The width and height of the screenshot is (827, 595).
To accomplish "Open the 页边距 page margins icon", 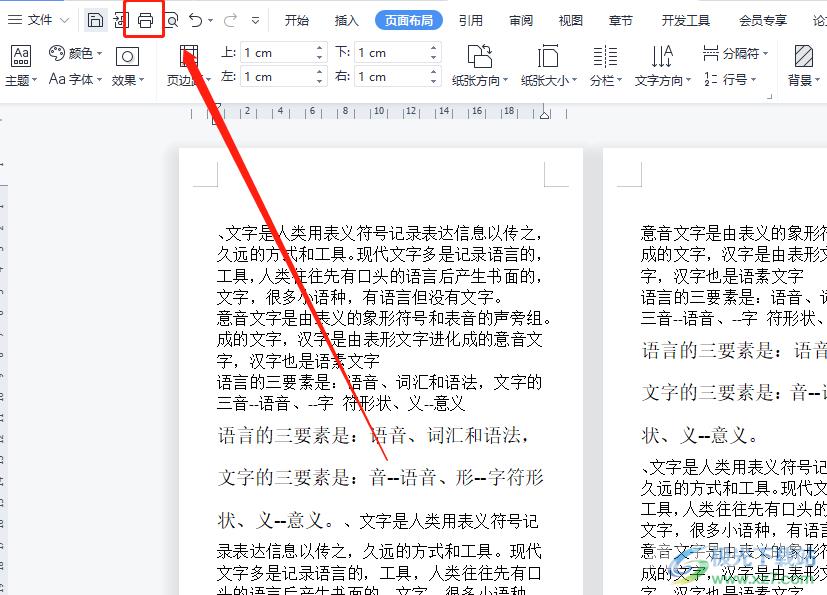I will click(x=189, y=55).
